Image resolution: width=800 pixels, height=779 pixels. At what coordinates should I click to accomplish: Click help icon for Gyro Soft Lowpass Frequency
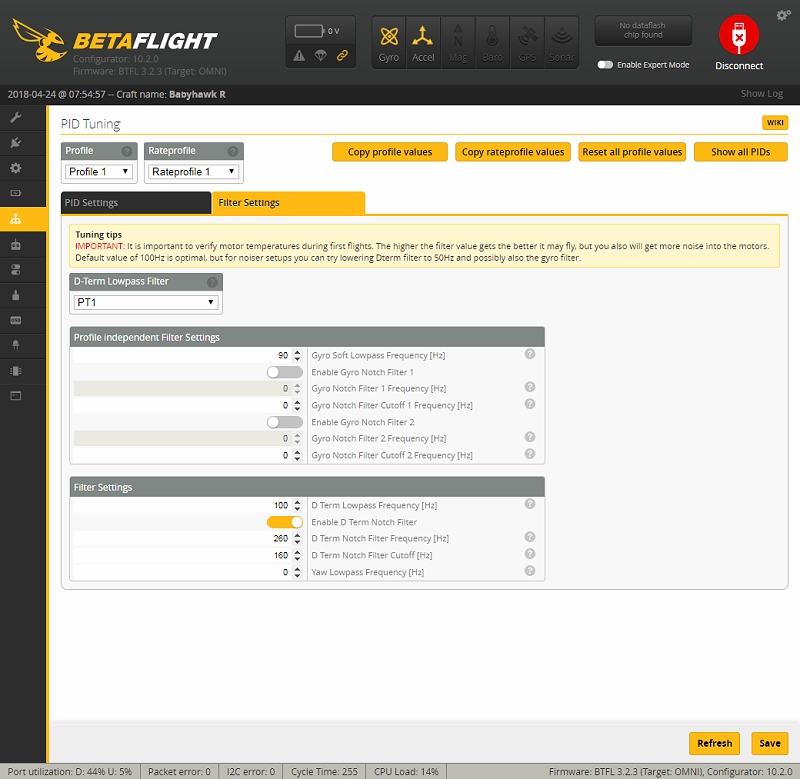(530, 354)
